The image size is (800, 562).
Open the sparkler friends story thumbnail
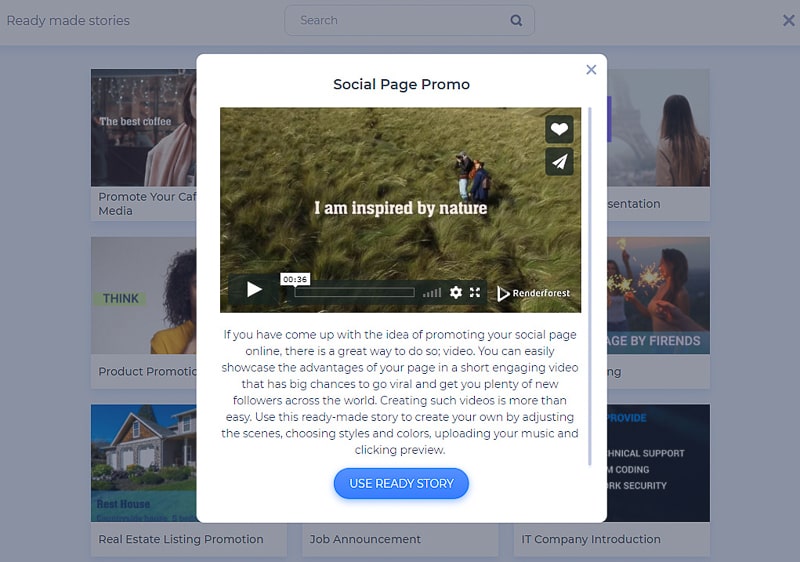tap(658, 295)
